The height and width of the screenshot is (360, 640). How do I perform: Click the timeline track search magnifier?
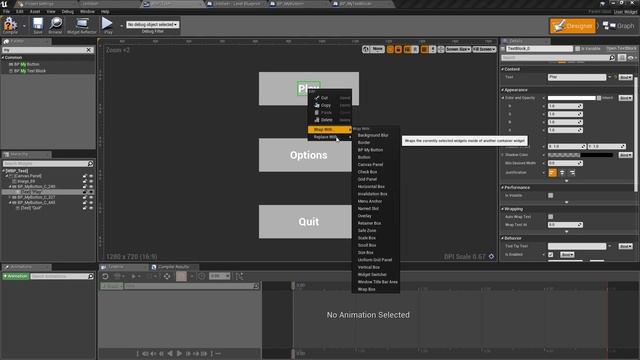[x=256, y=286]
